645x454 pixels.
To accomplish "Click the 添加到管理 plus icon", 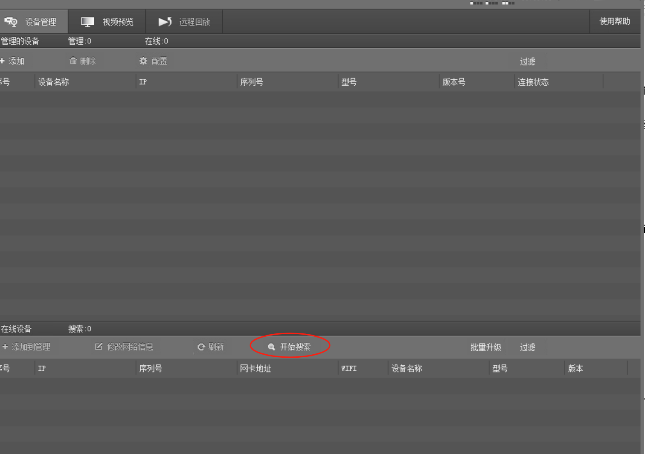I will 4,347.
